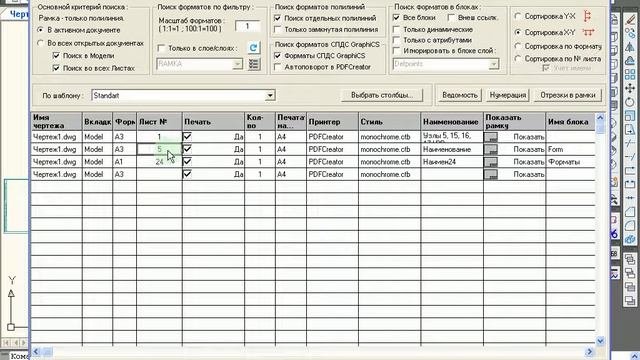This screenshot has height=360, width=640.
Task: Select the Erase tool in right toolbar
Action: pos(630,19)
